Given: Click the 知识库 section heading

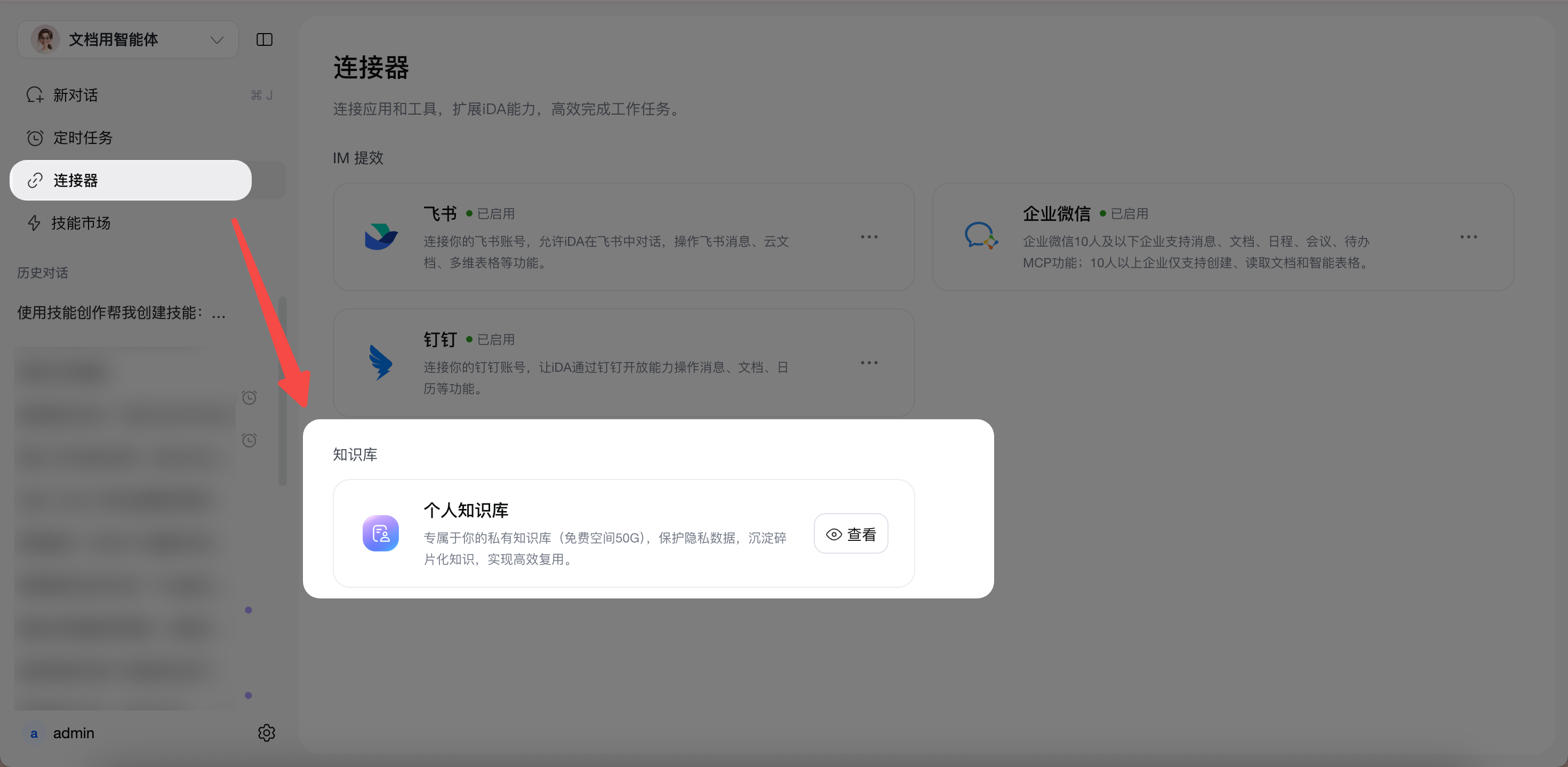Looking at the screenshot, I should click(356, 455).
